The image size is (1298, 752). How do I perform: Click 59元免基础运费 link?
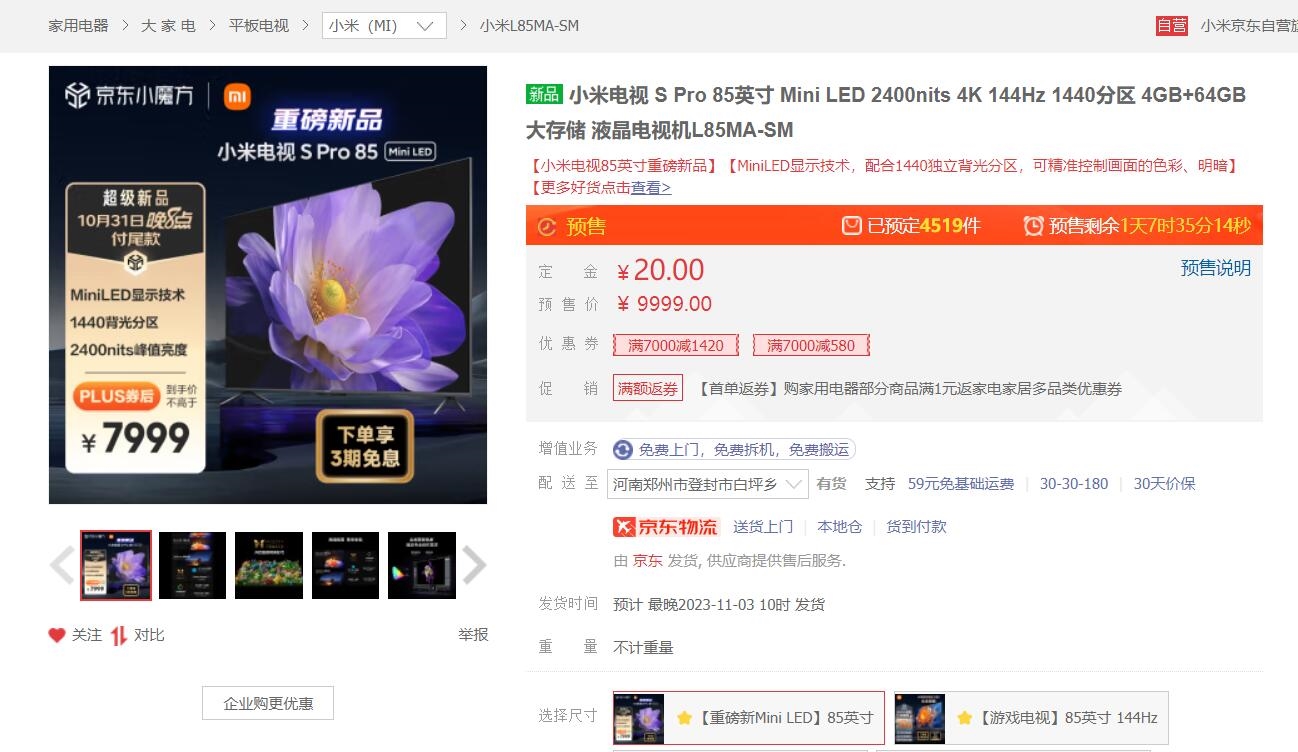[x=961, y=484]
